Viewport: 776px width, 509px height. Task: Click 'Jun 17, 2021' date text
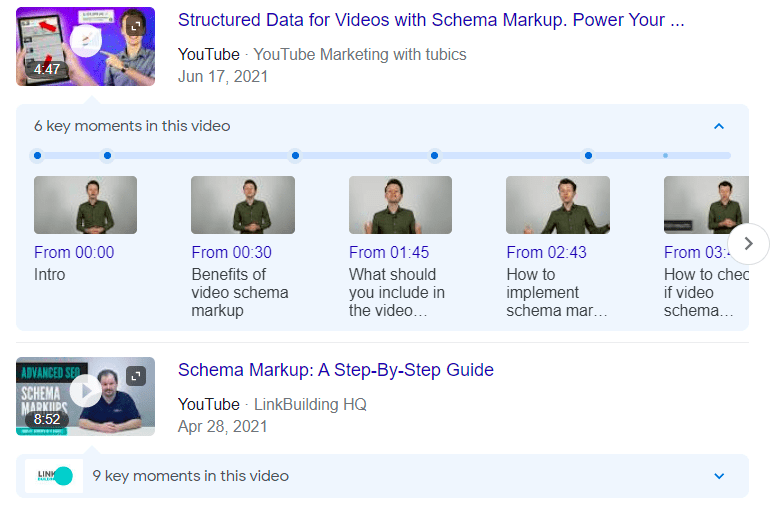pyautogui.click(x=223, y=77)
